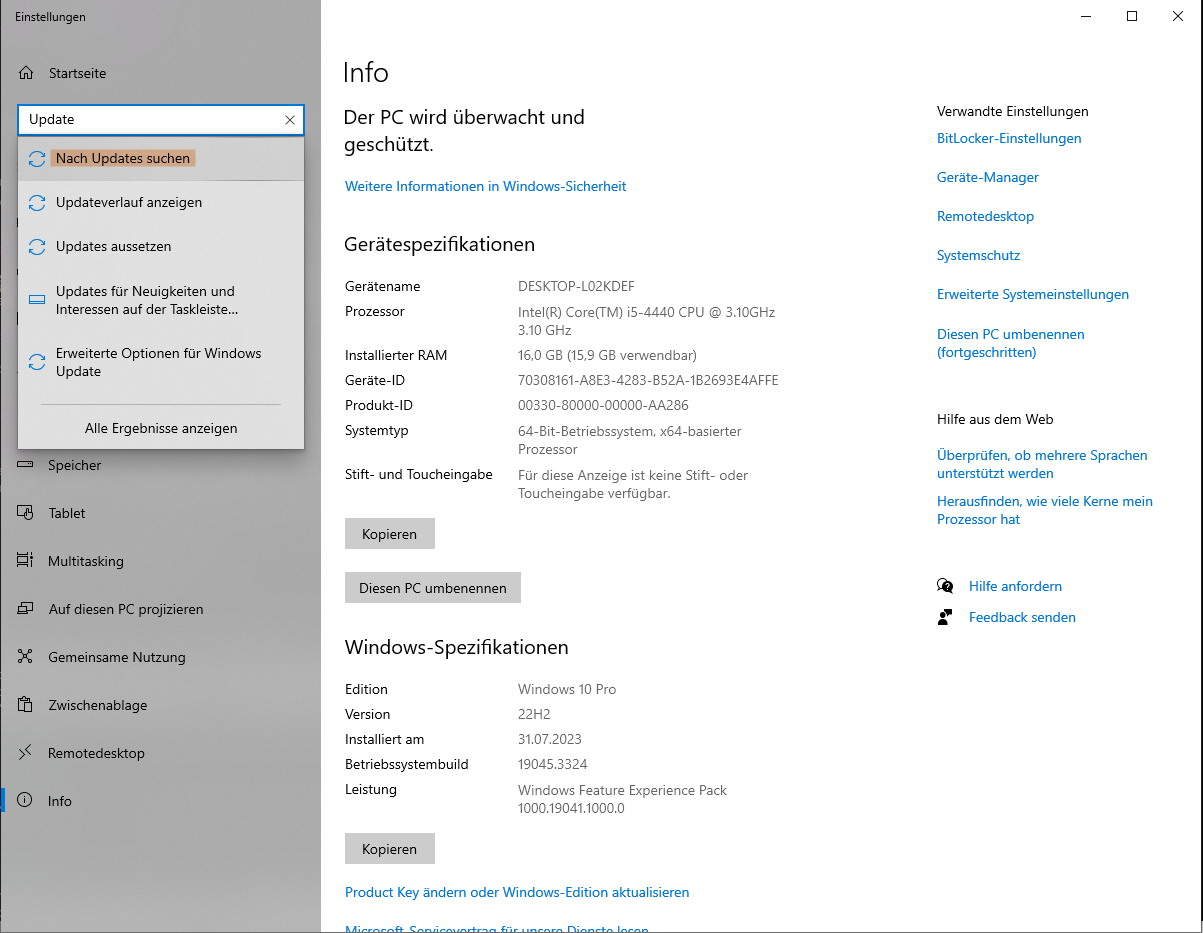Screen dimensions: 1203x933
Task: Click the Geräte-ID value 70308161-A8E3-4283-B52A-1B2693E4AFFE
Action: coord(648,380)
